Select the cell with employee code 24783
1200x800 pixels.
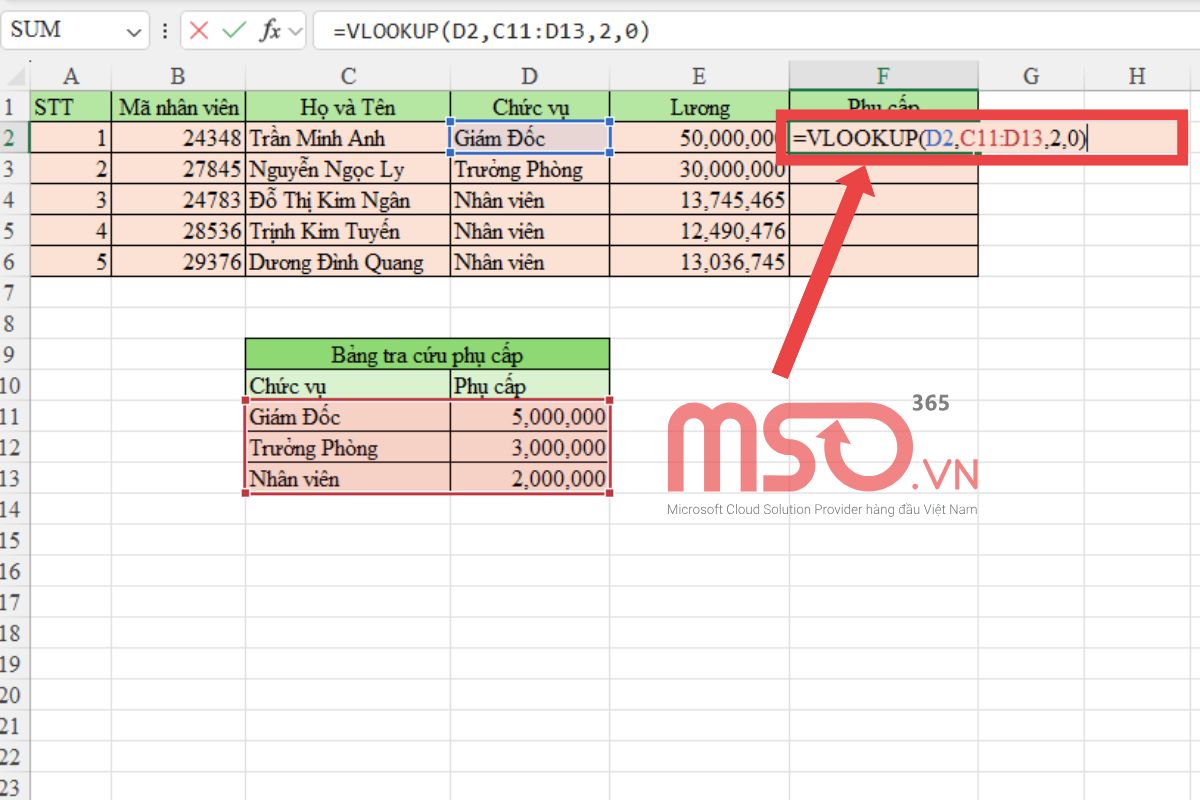click(178, 200)
